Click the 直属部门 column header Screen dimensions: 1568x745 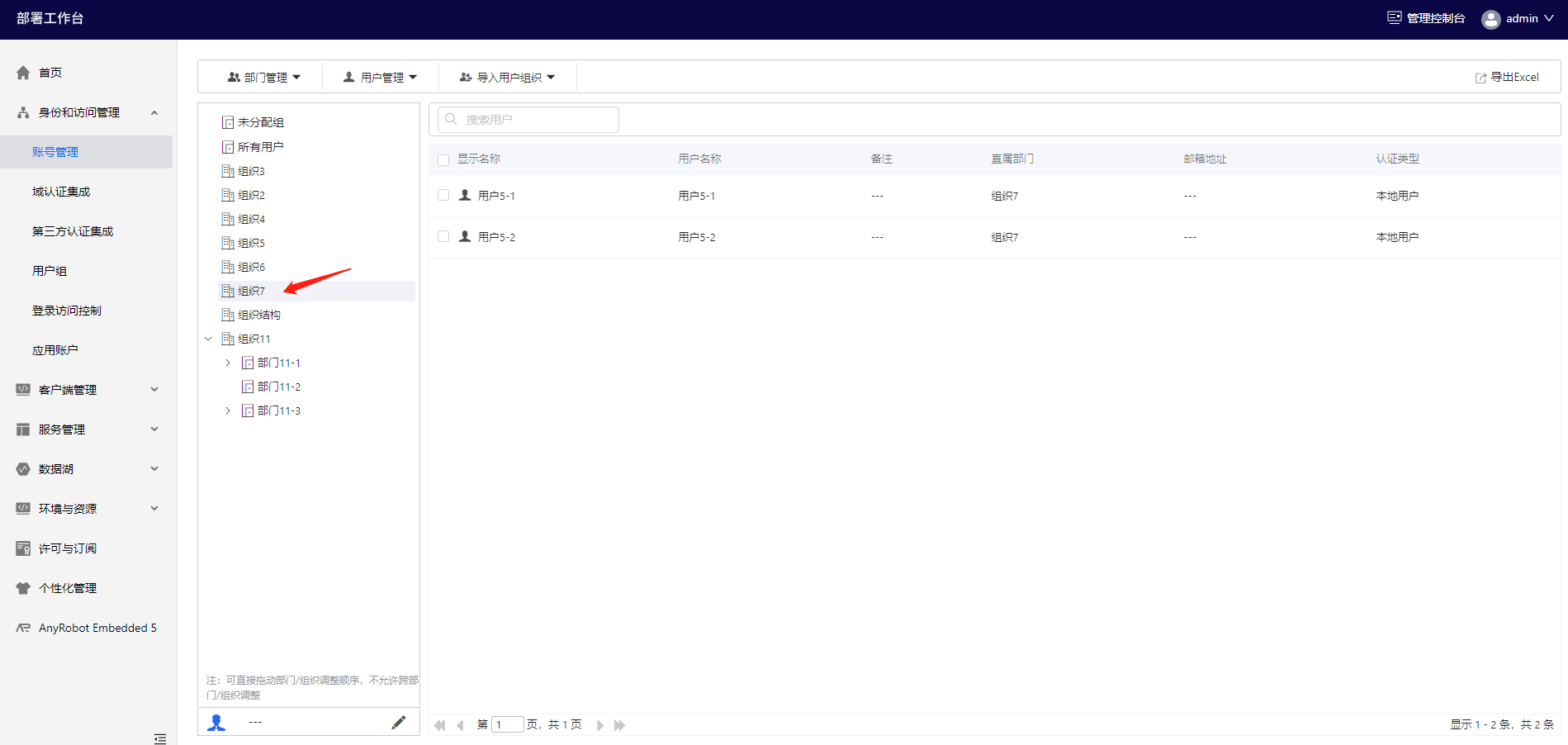[1012, 159]
